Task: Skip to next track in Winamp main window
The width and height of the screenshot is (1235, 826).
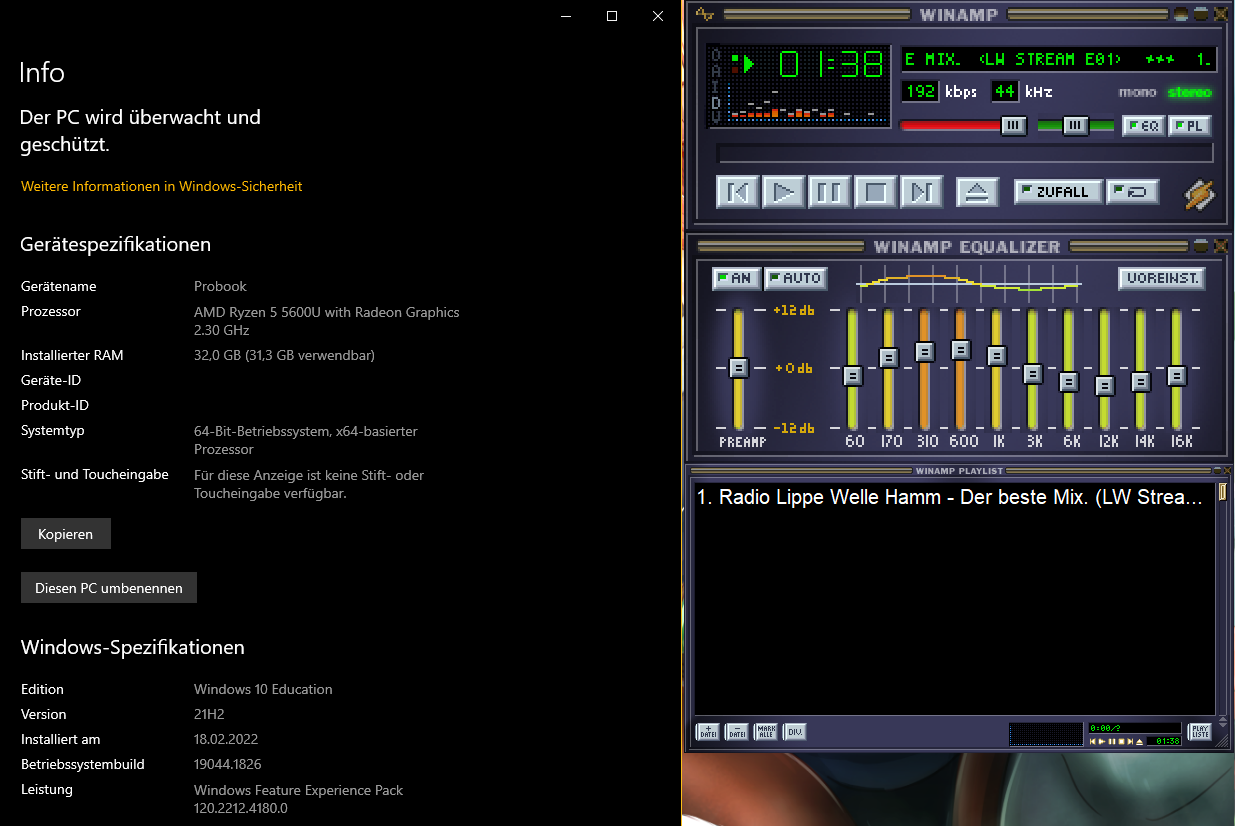Action: [922, 191]
